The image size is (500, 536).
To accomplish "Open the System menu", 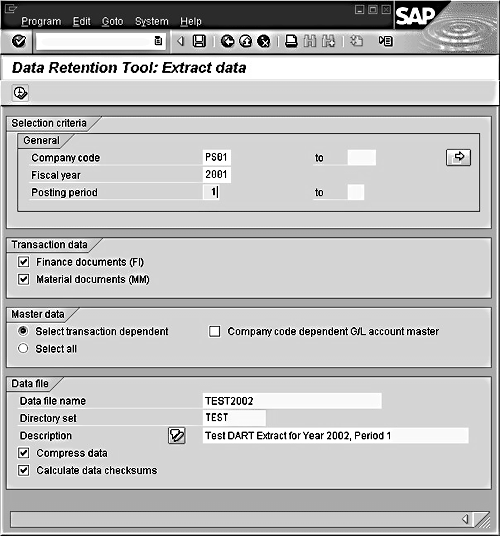I will [x=152, y=21].
